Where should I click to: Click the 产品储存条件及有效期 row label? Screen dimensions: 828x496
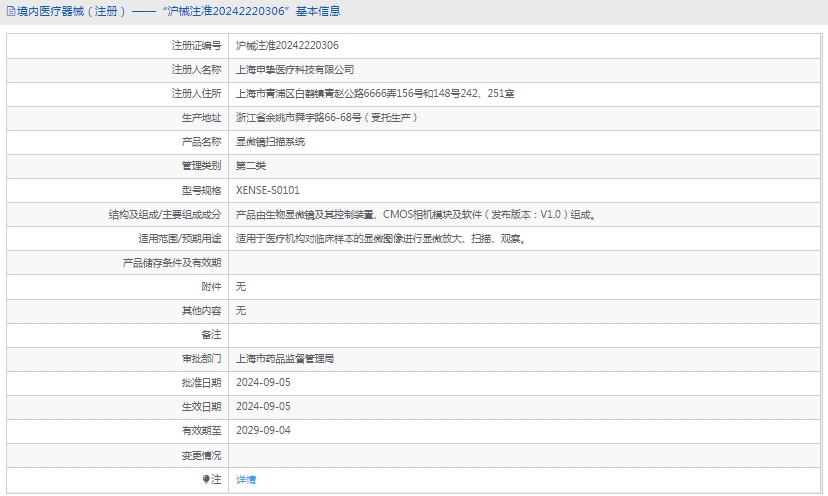(172, 263)
